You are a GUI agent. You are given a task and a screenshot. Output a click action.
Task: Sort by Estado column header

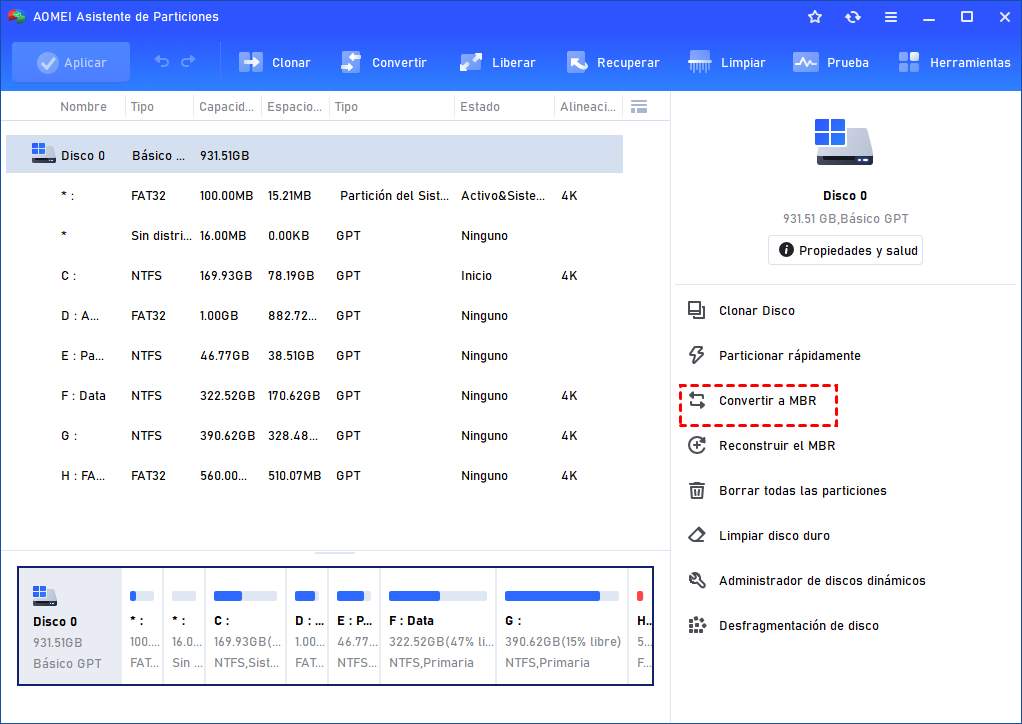click(480, 107)
